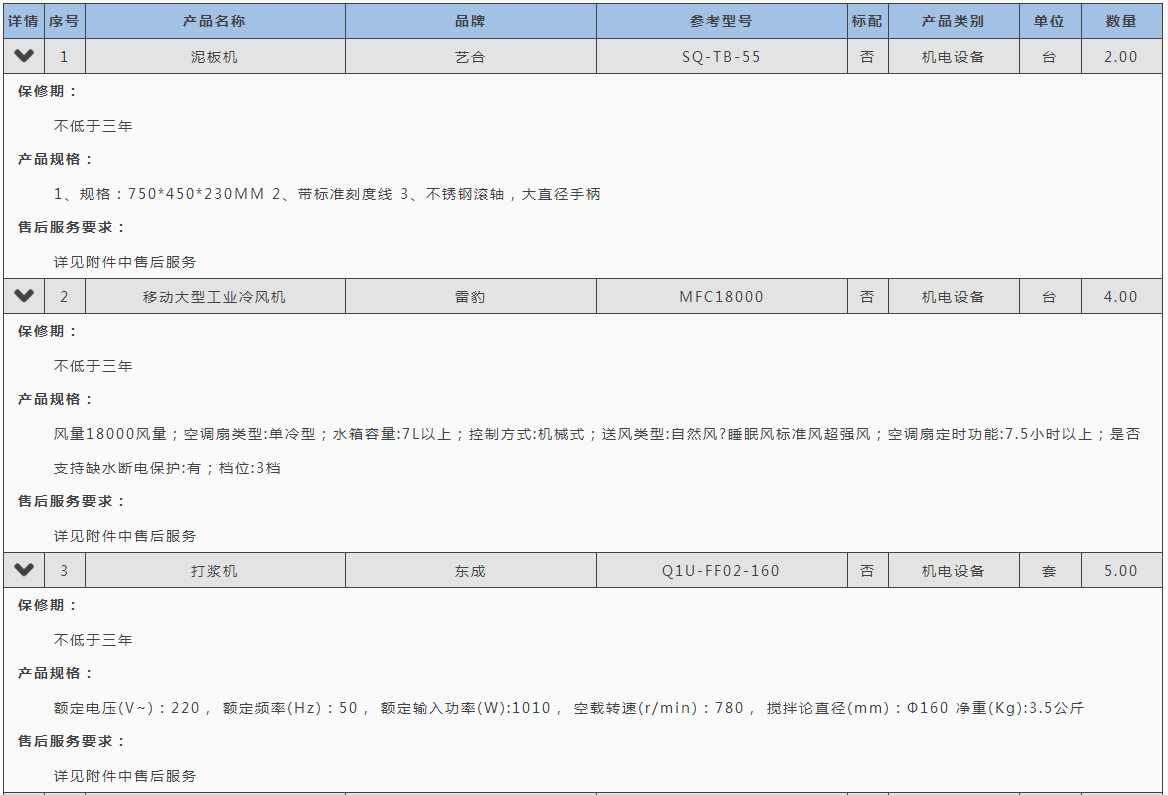
Task: Click the model number SQ-TB-55
Action: [721, 57]
